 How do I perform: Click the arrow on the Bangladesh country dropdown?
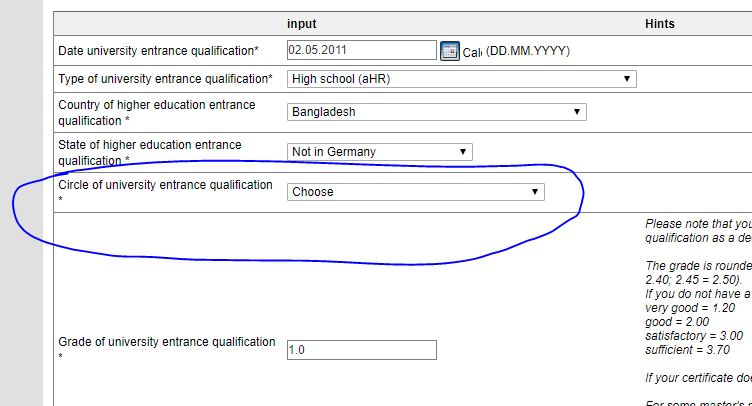[x=577, y=112]
